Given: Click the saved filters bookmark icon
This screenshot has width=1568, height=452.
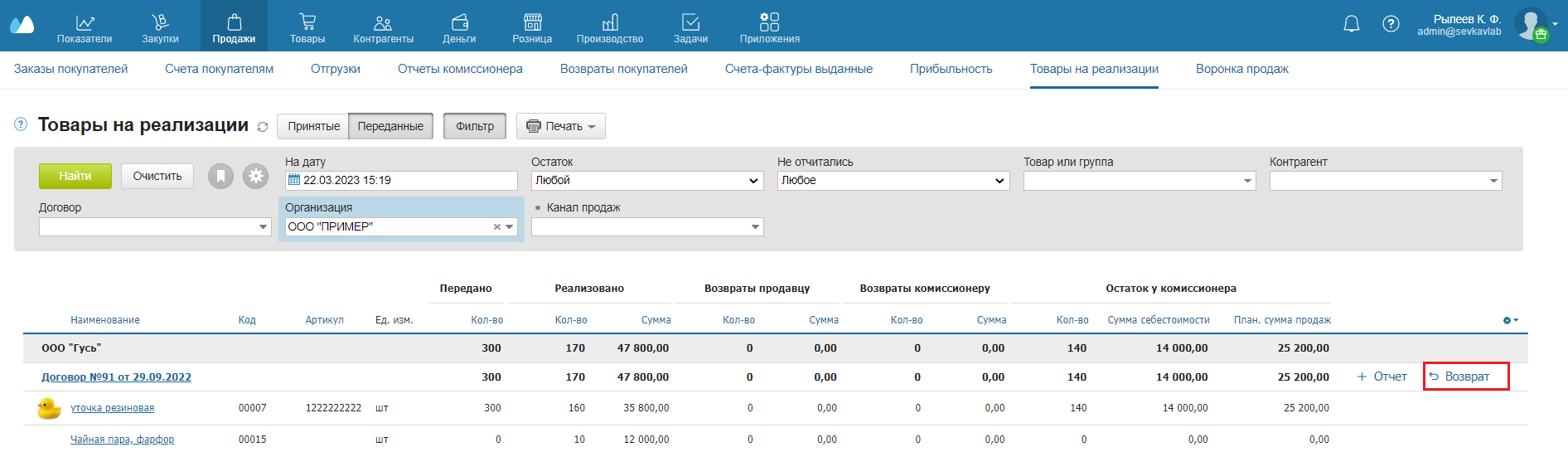Looking at the screenshot, I should tap(220, 176).
